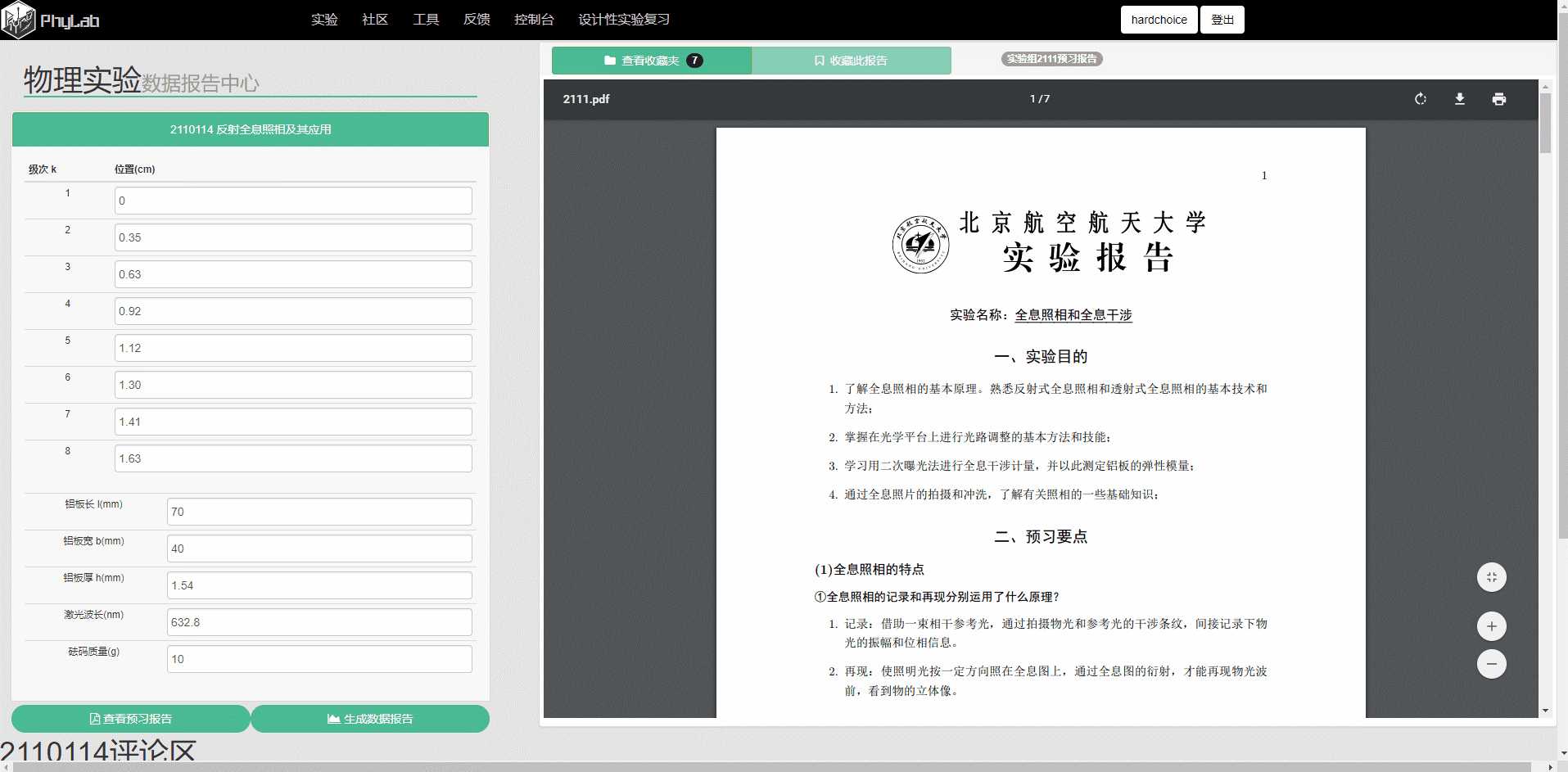
Task: Open the 反馈 menu item
Action: pyautogui.click(x=477, y=20)
